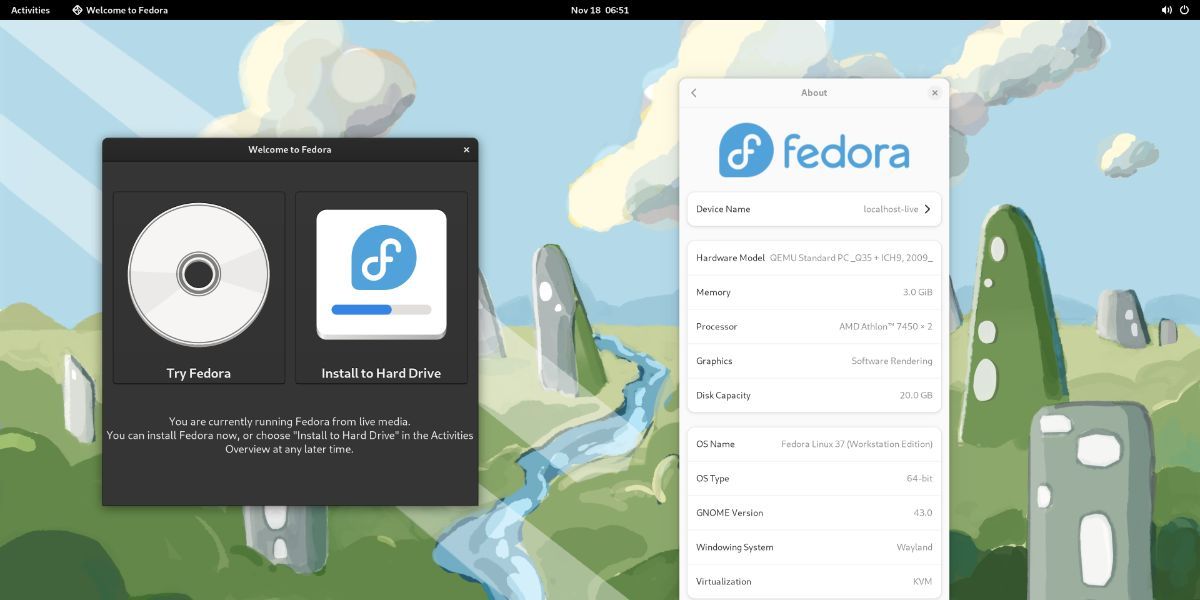Click the Disk Capacity 20.0 GB row
Viewport: 1200px width, 600px height.
(x=814, y=395)
